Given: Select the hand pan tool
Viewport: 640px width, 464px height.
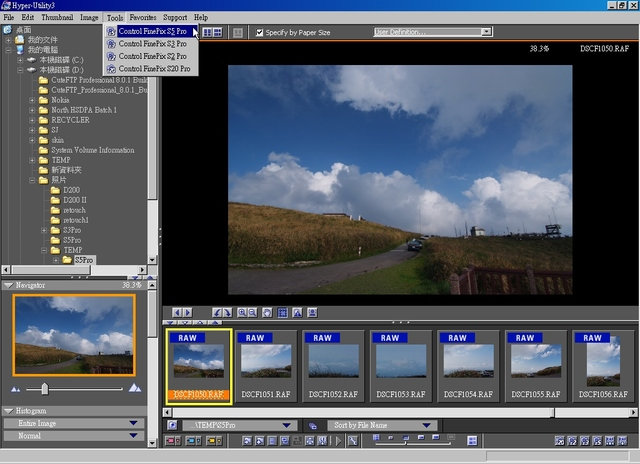Looking at the screenshot, I should point(267,313).
